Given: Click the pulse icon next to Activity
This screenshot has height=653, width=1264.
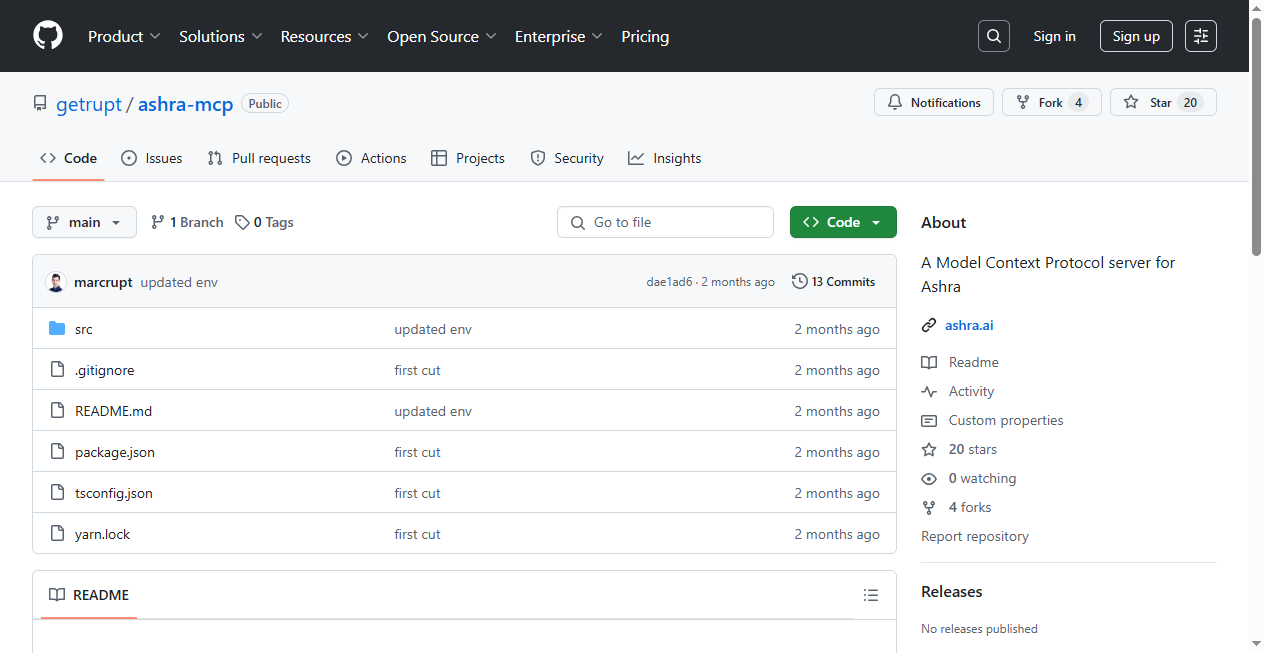Looking at the screenshot, I should pyautogui.click(x=929, y=391).
